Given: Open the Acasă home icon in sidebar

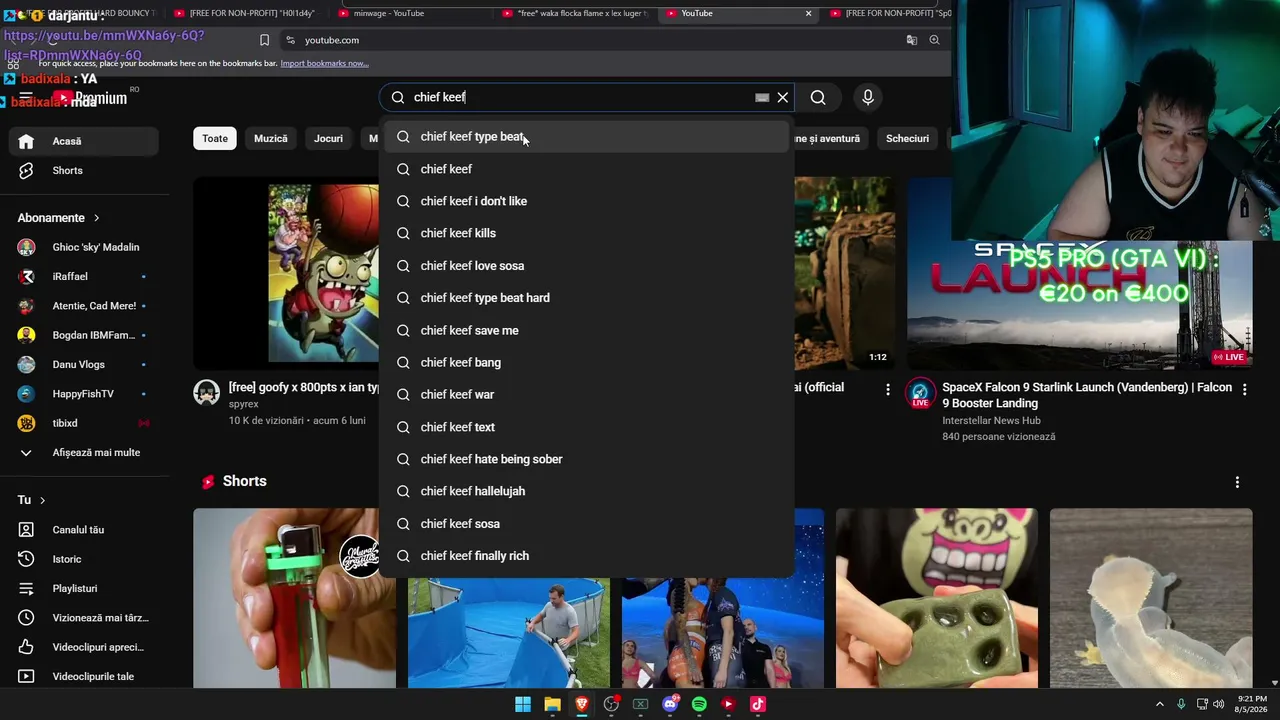Looking at the screenshot, I should (x=26, y=141).
